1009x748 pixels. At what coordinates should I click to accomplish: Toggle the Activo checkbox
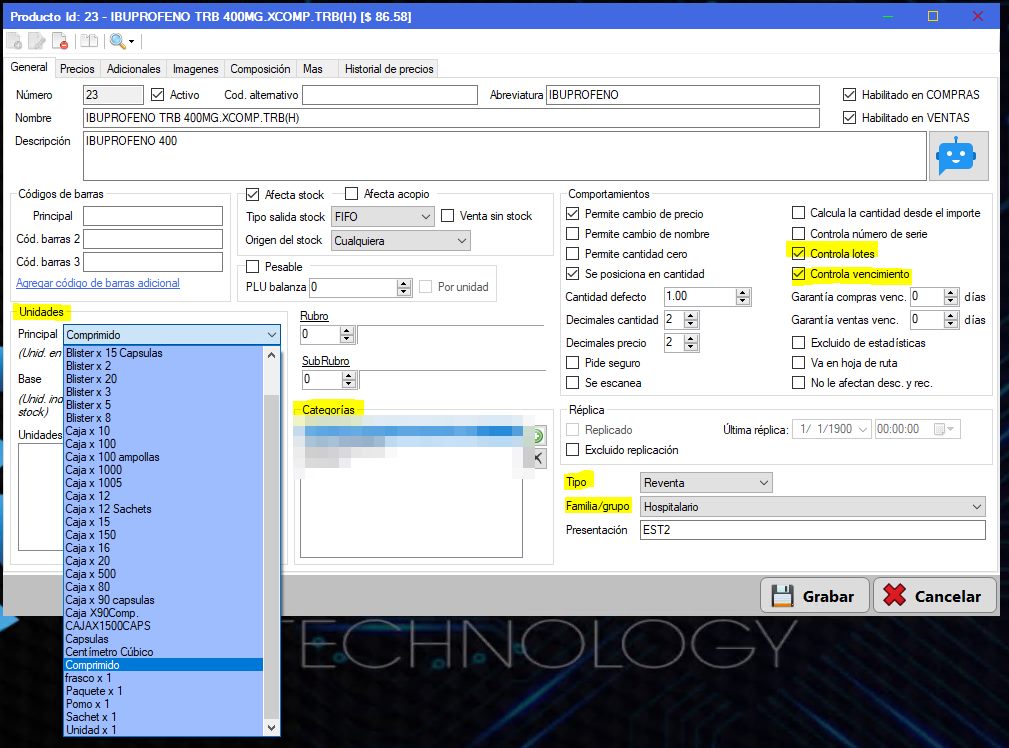158,95
